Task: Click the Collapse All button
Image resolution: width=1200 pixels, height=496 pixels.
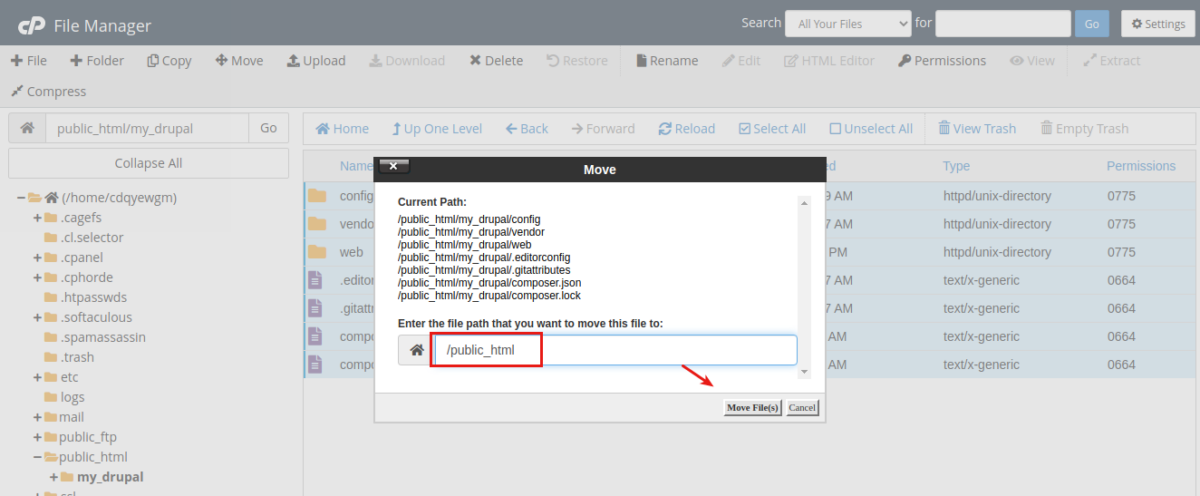Action: pos(148,163)
